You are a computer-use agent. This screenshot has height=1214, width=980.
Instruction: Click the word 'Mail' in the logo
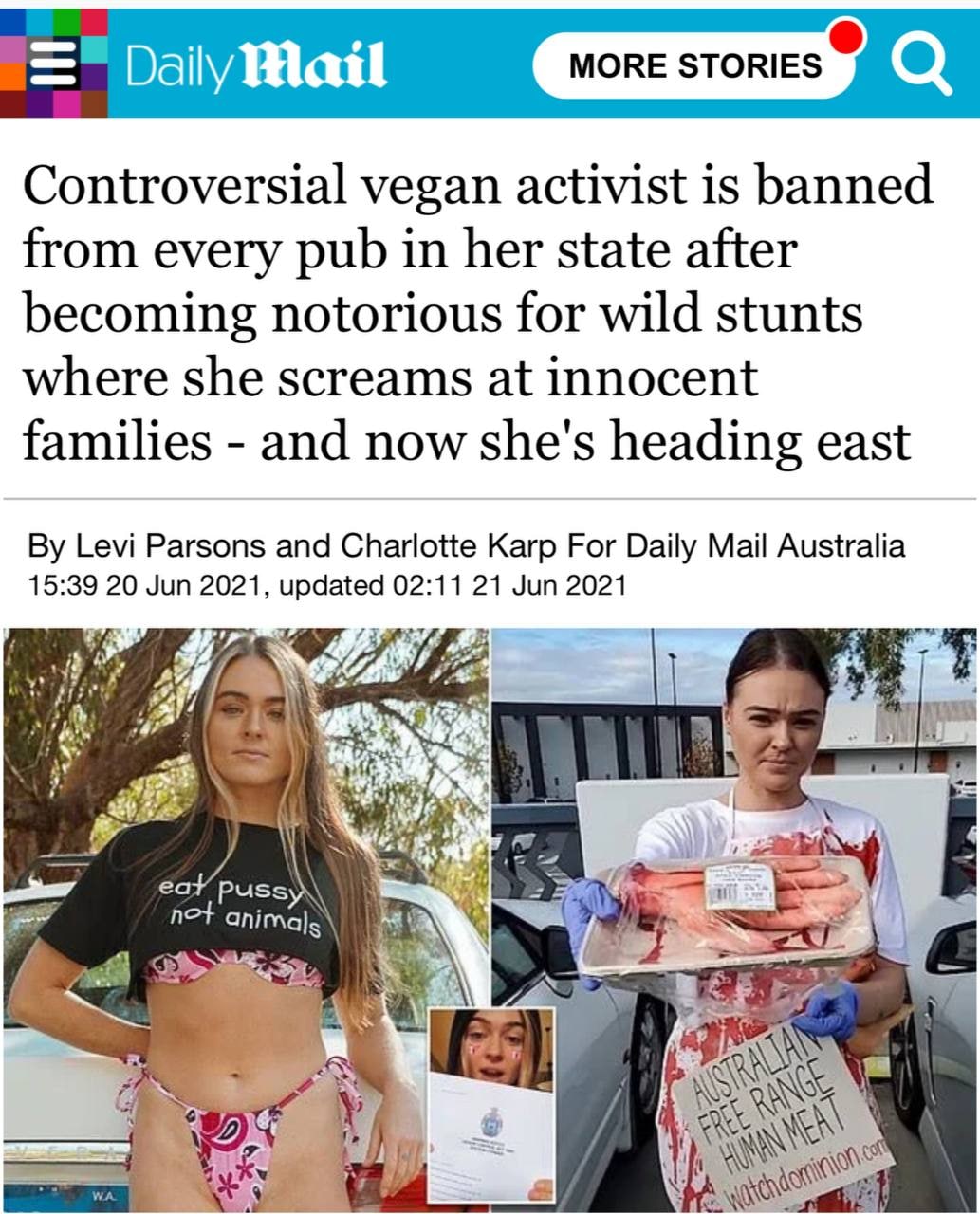point(312,64)
